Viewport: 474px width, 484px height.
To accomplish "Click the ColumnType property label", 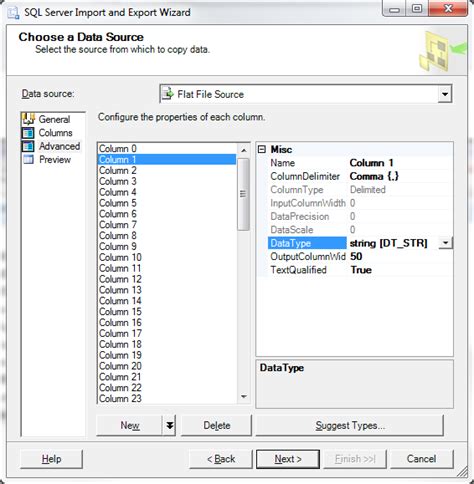I will click(x=297, y=190).
